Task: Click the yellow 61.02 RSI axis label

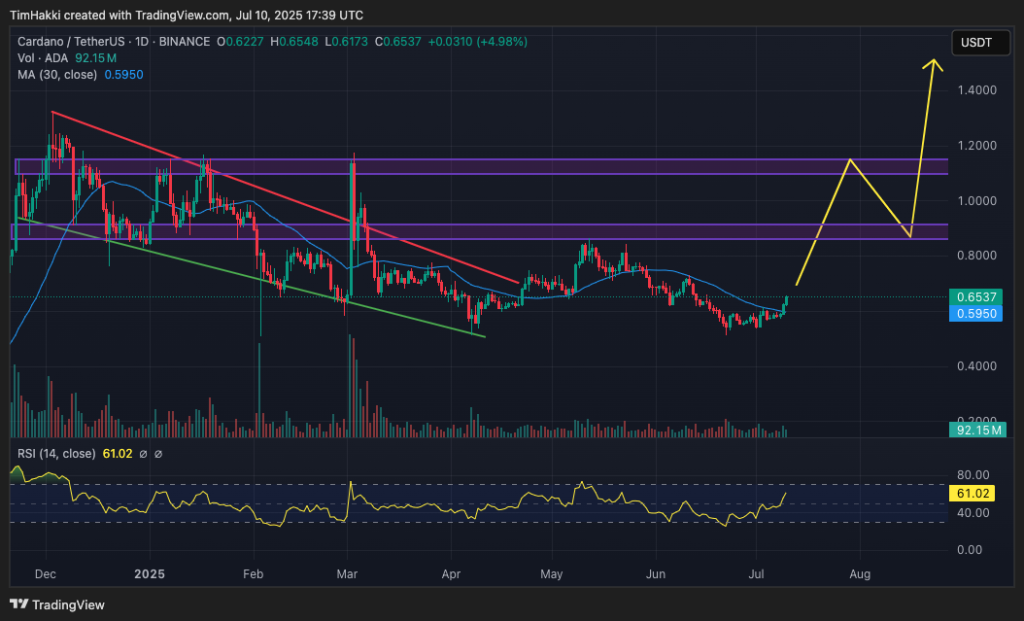Action: (x=974, y=494)
